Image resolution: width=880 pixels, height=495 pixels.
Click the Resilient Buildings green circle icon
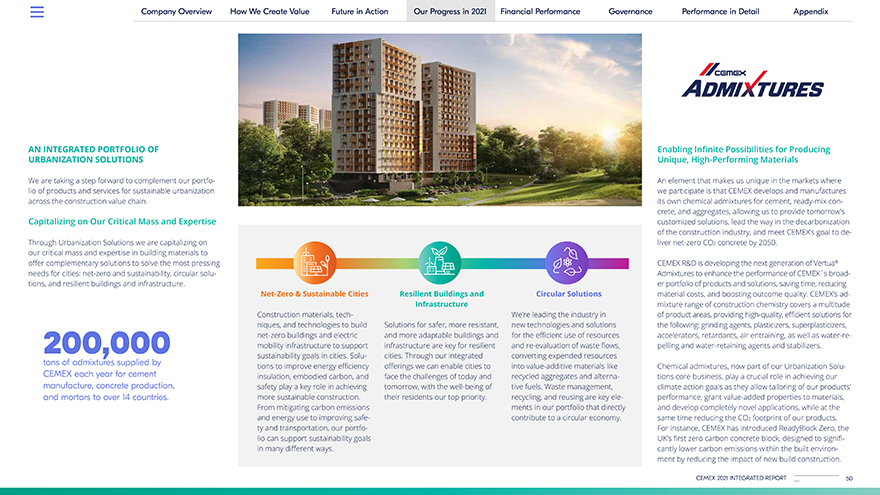click(x=440, y=262)
